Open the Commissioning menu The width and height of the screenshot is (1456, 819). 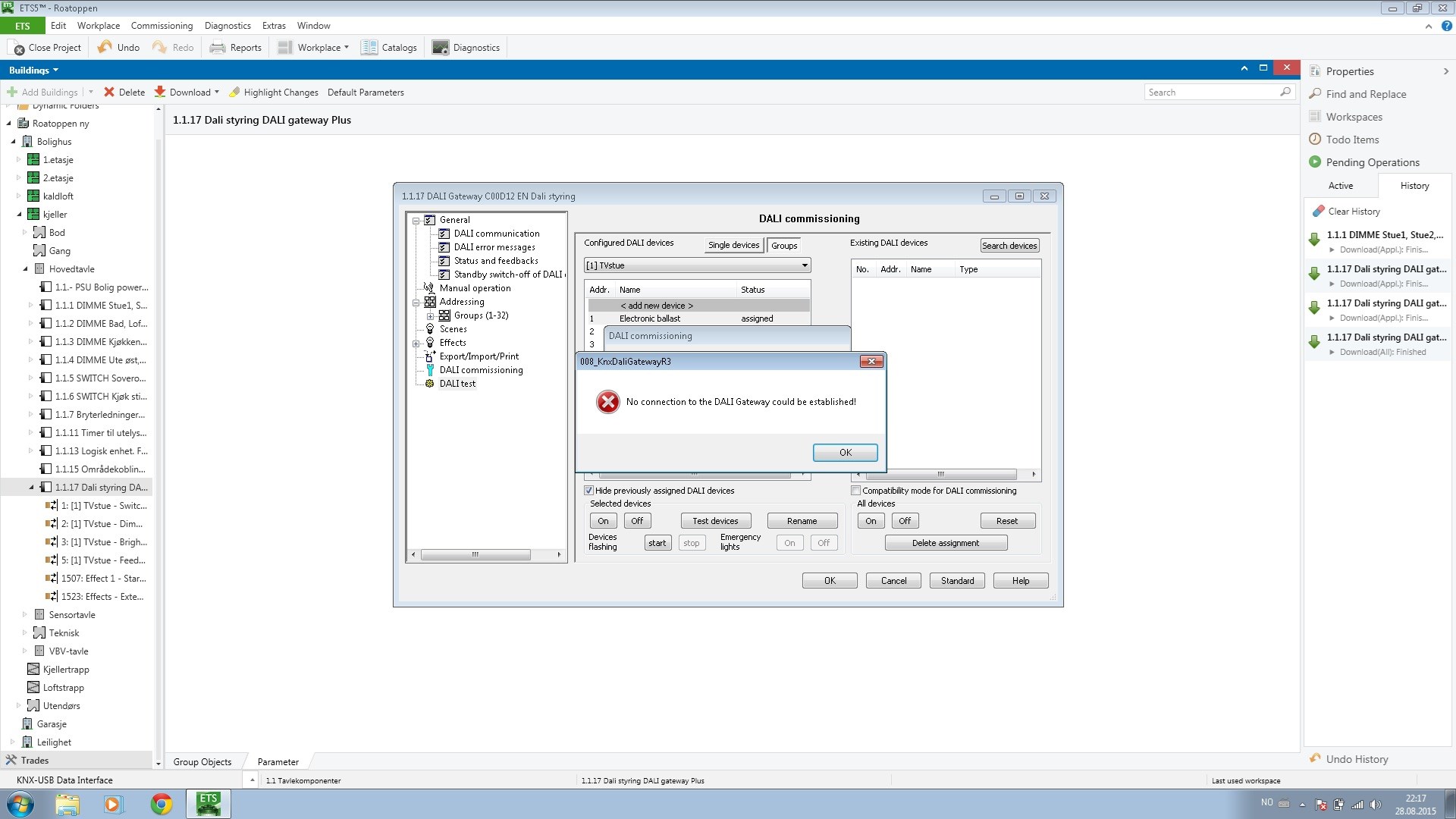click(x=162, y=26)
